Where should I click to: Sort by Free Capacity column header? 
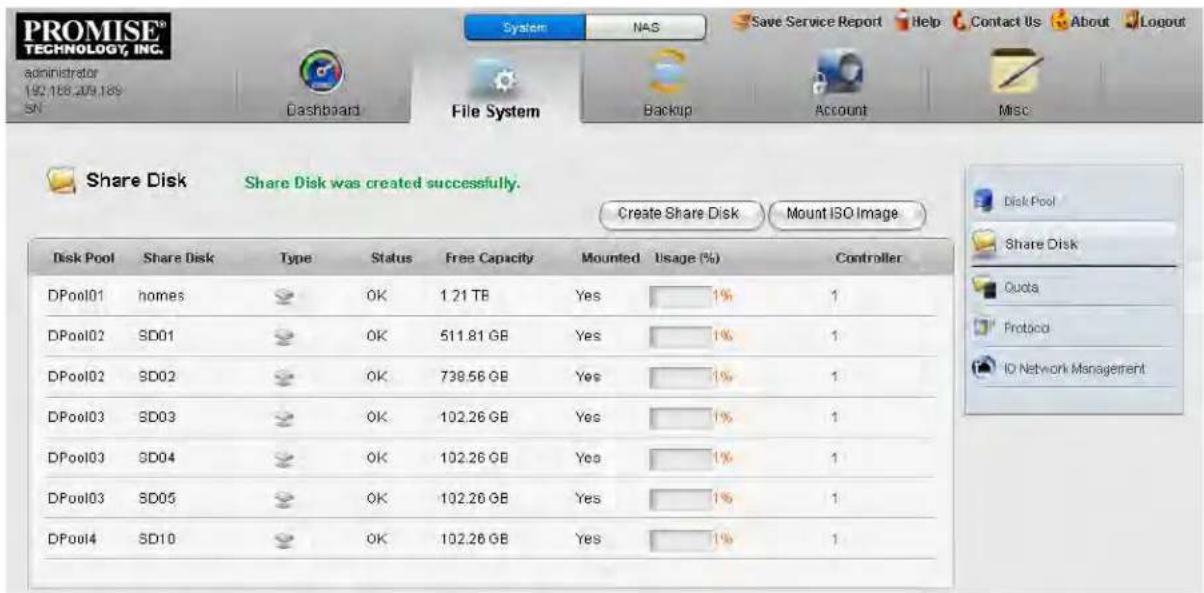tap(488, 259)
